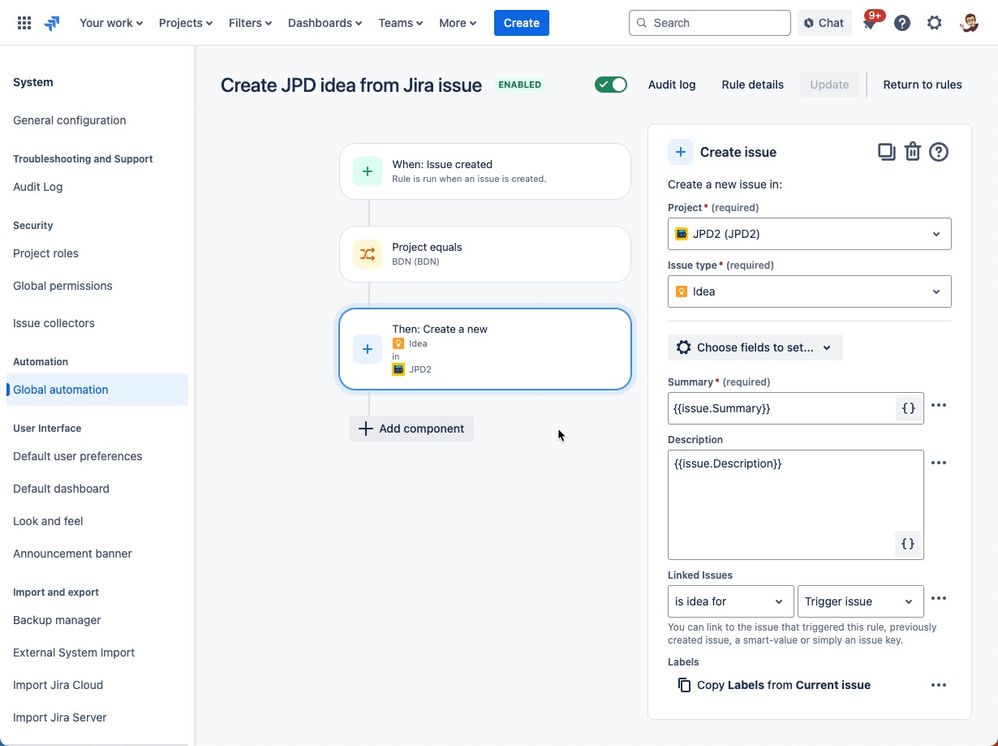Click the blue Create button
This screenshot has width=998, height=746.
pyautogui.click(x=521, y=23)
